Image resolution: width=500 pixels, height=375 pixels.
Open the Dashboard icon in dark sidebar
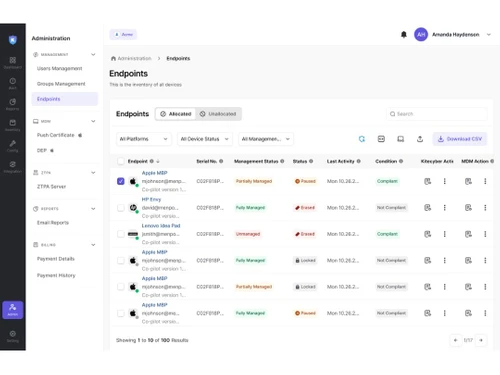[13, 60]
